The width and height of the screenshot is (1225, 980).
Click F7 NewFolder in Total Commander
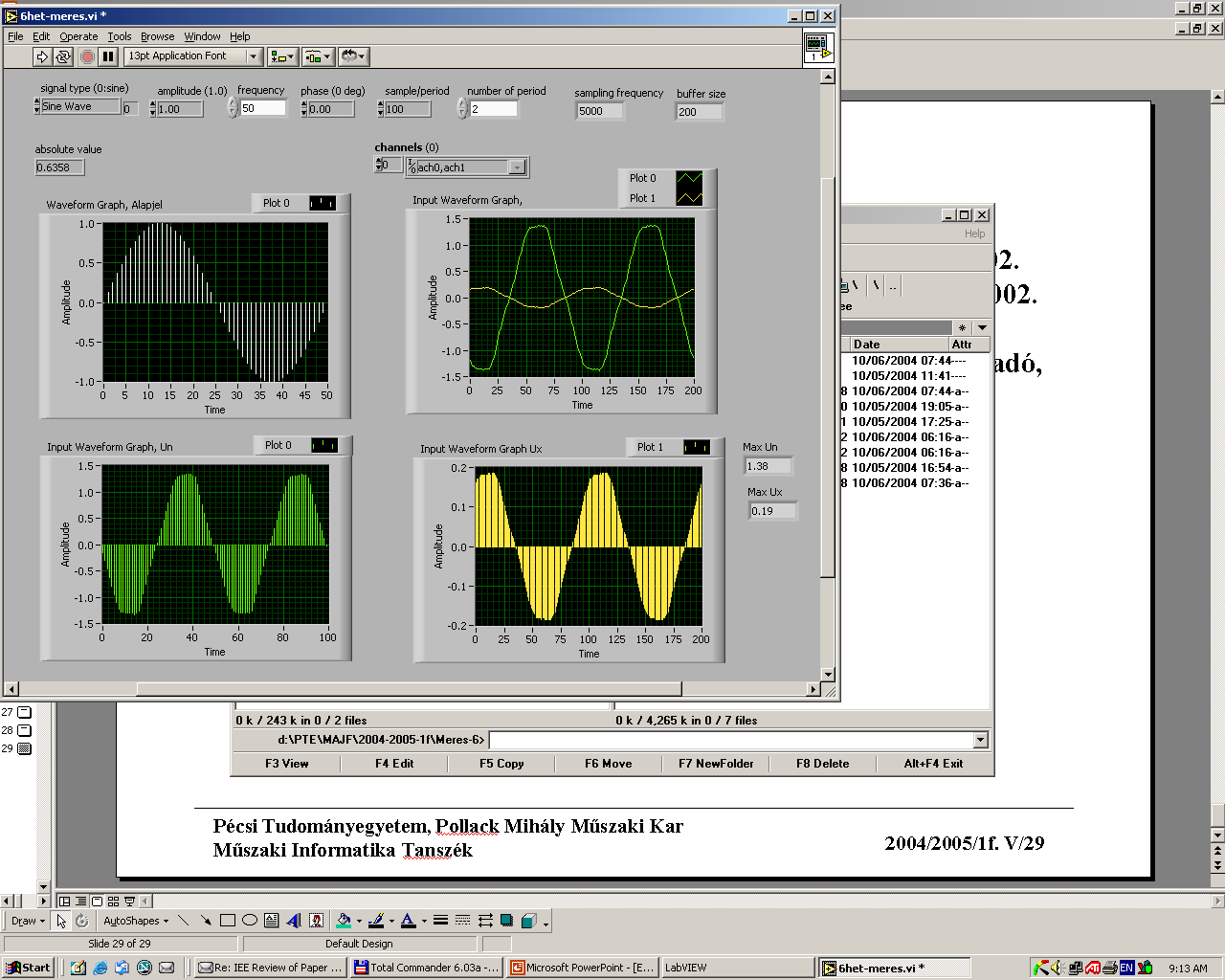(x=716, y=764)
